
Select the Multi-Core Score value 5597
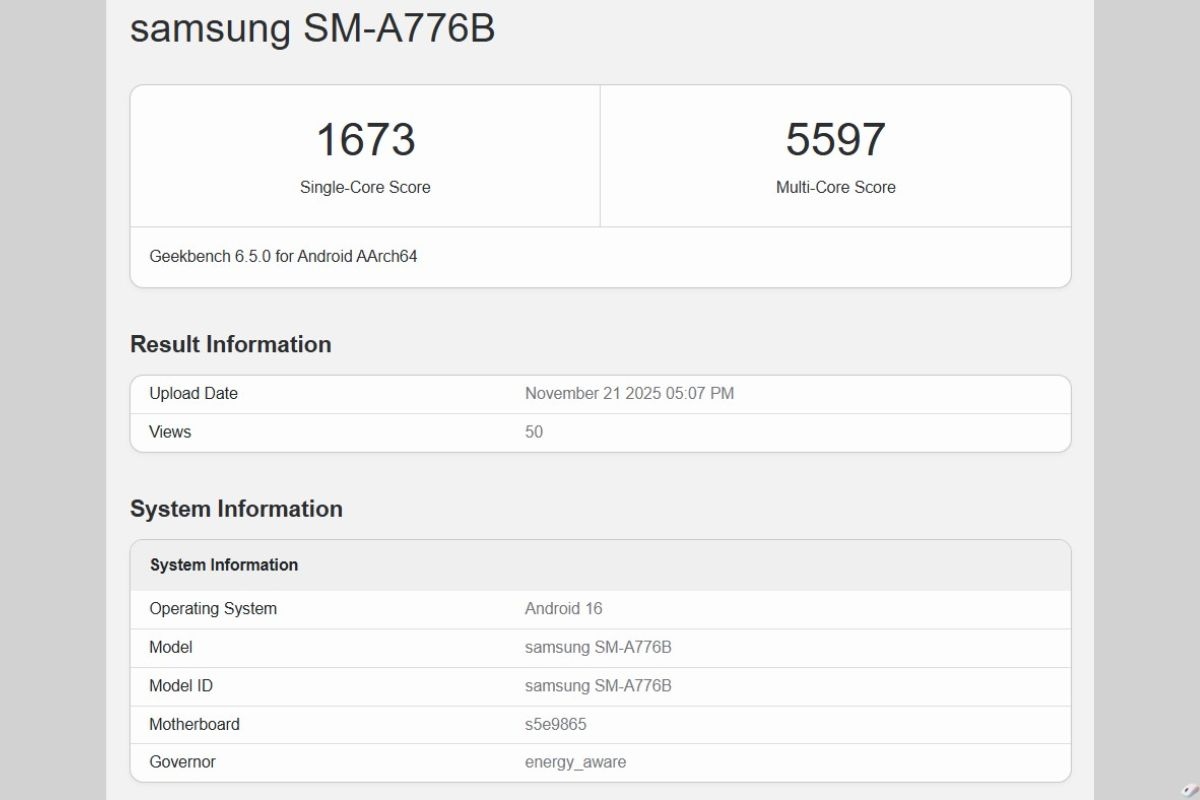pos(836,140)
